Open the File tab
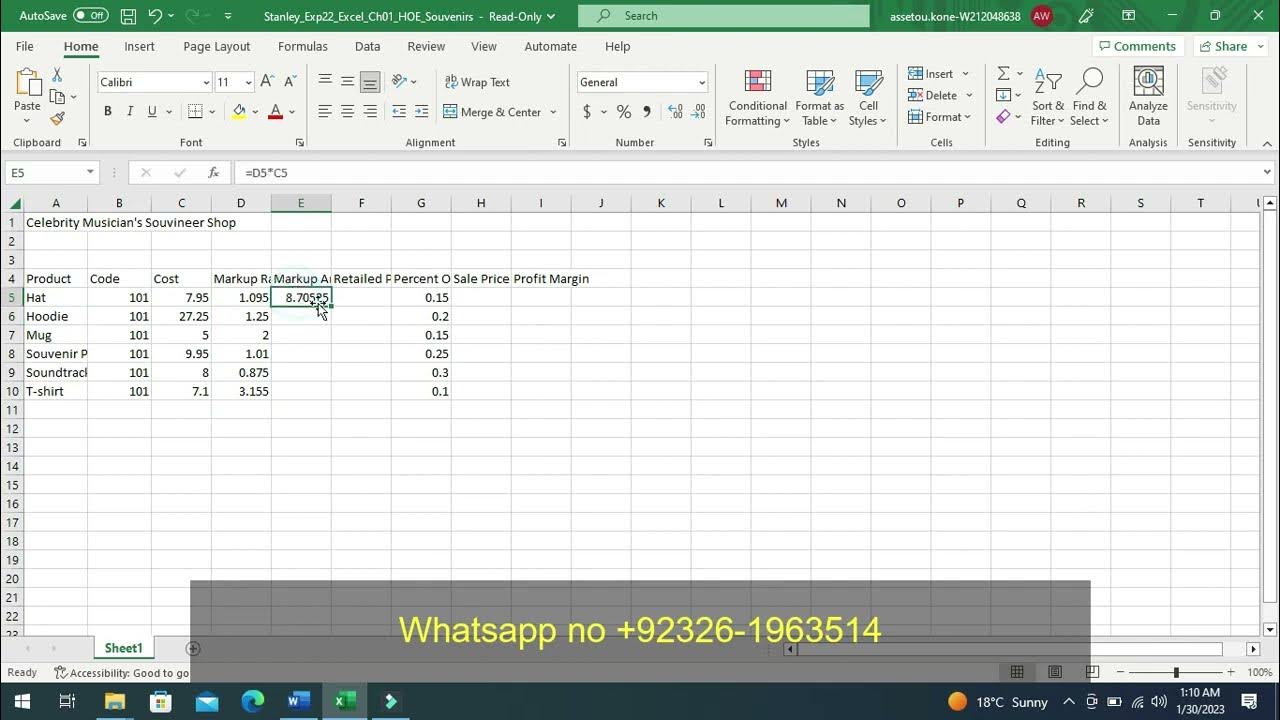 (x=25, y=47)
